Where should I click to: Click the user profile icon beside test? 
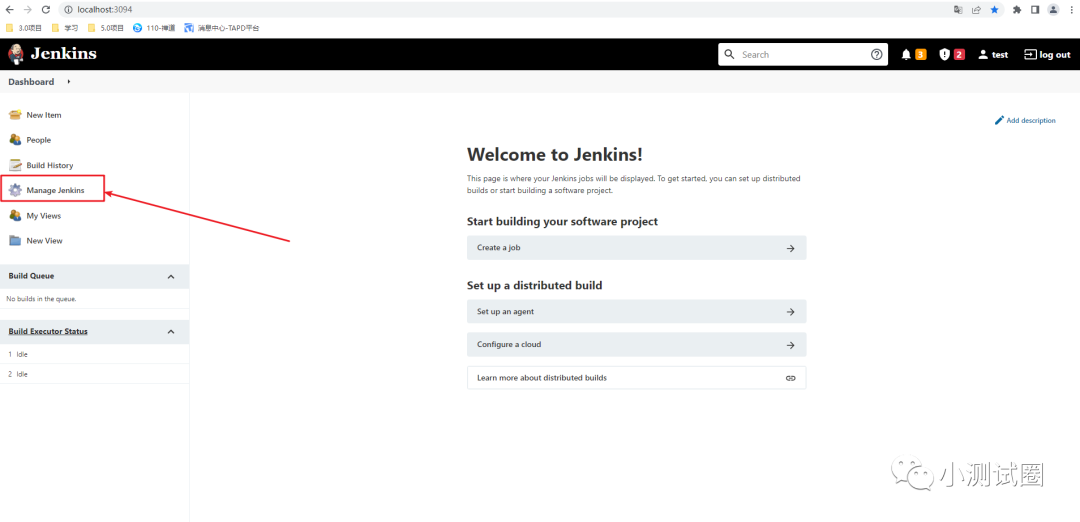983,54
